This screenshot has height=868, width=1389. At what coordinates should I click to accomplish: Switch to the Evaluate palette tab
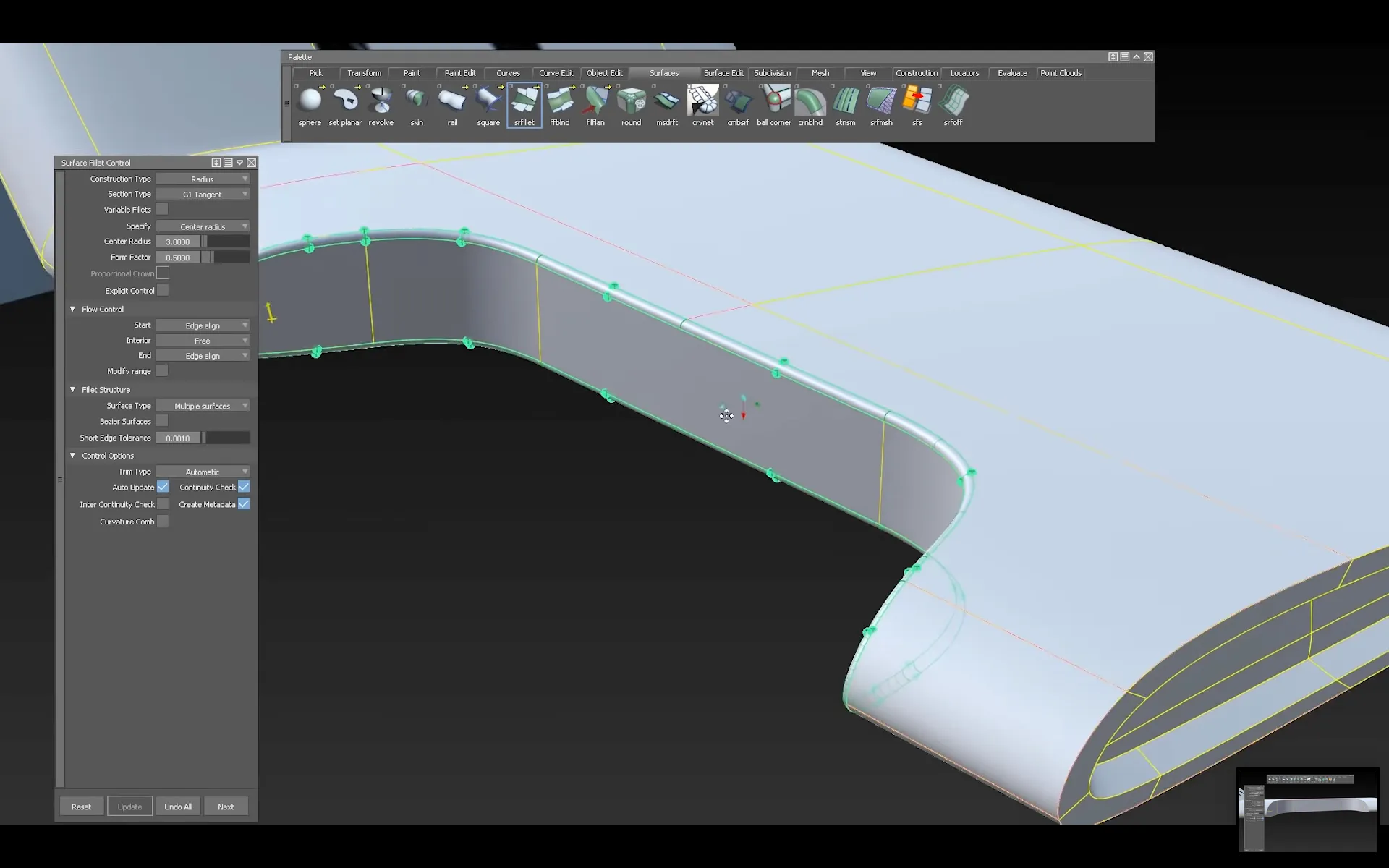point(1012,73)
